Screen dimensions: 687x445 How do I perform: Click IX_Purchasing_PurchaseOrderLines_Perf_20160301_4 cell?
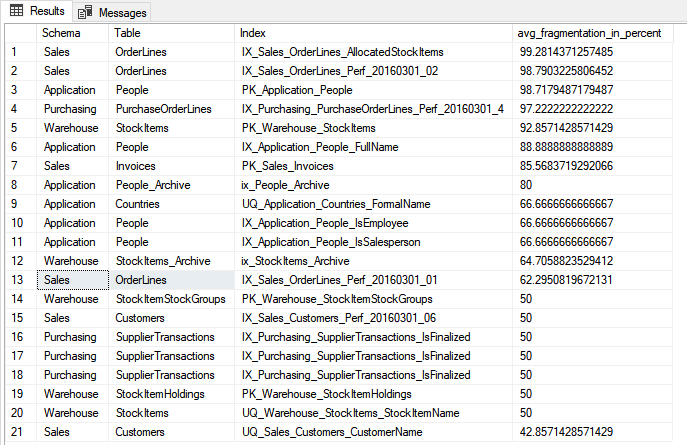click(373, 109)
